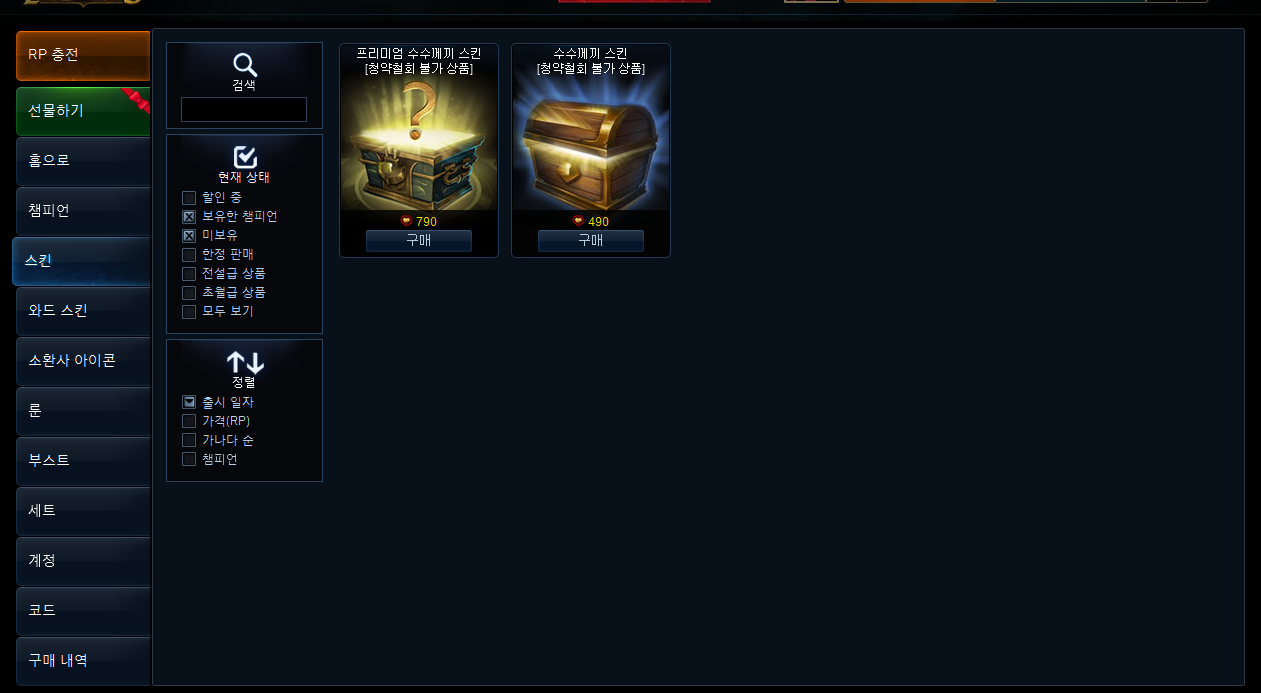This screenshot has height=693, width=1261.
Task: Buy the 790 RP premium mystery skin
Action: [x=419, y=241]
